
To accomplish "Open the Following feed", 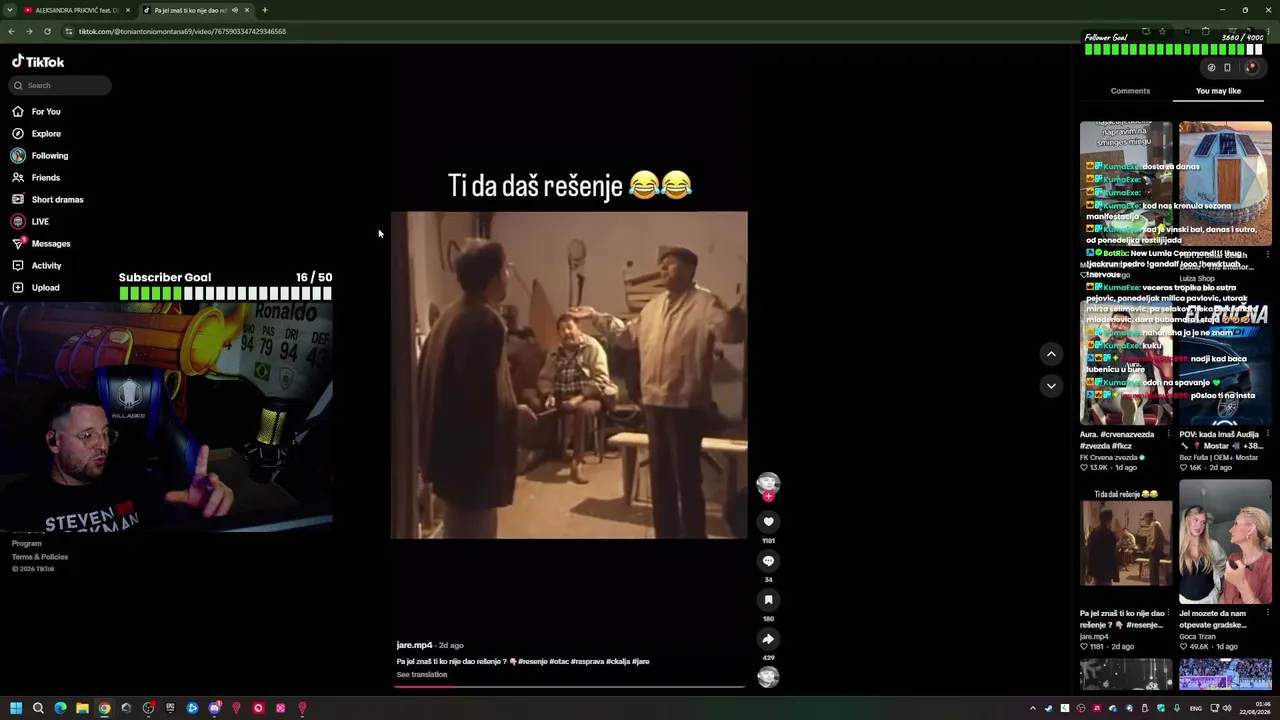I will pyautogui.click(x=40, y=155).
